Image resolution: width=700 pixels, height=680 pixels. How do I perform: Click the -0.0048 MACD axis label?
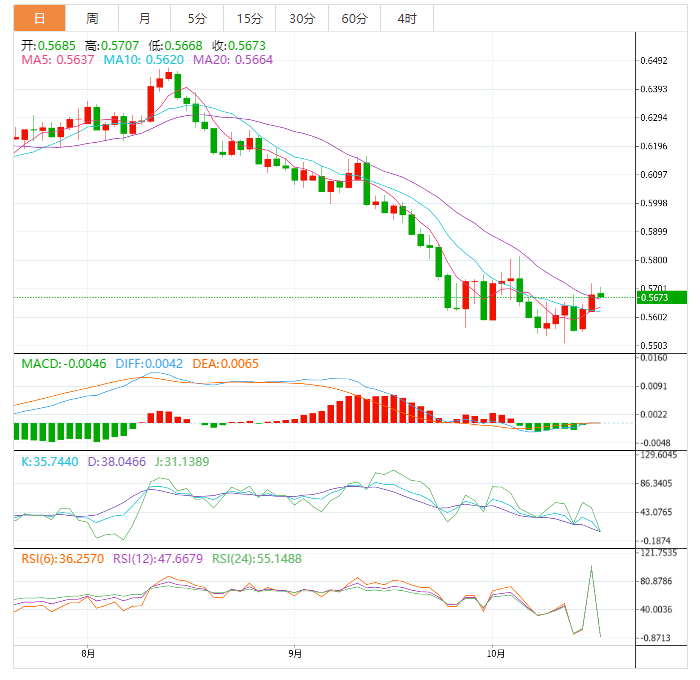(x=655, y=443)
